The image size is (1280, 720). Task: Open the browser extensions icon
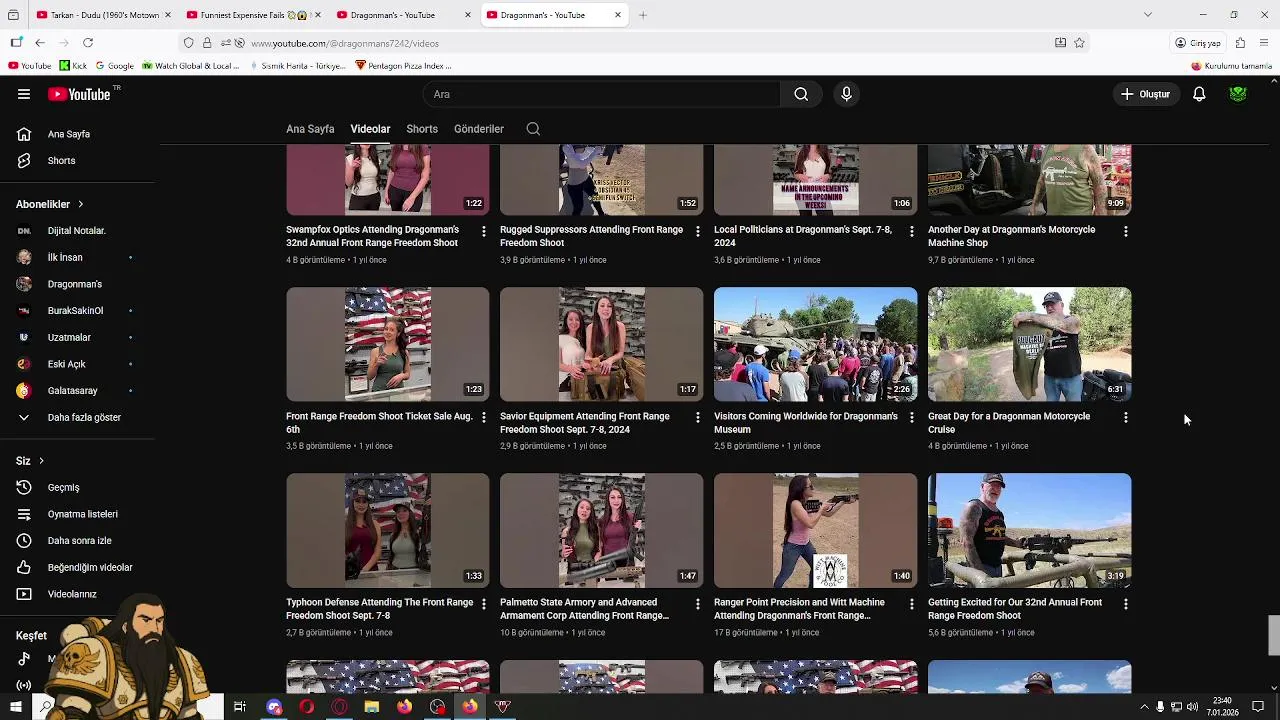click(1240, 43)
